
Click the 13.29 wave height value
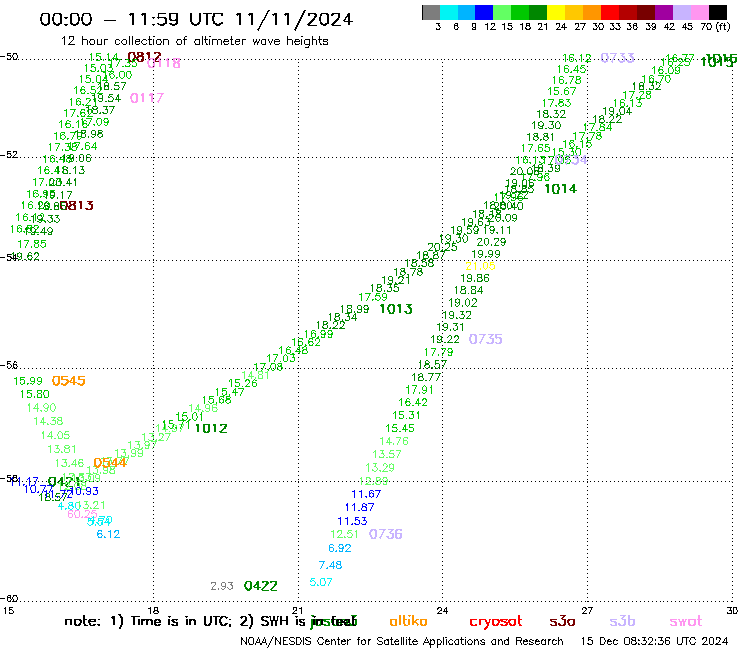380,468
